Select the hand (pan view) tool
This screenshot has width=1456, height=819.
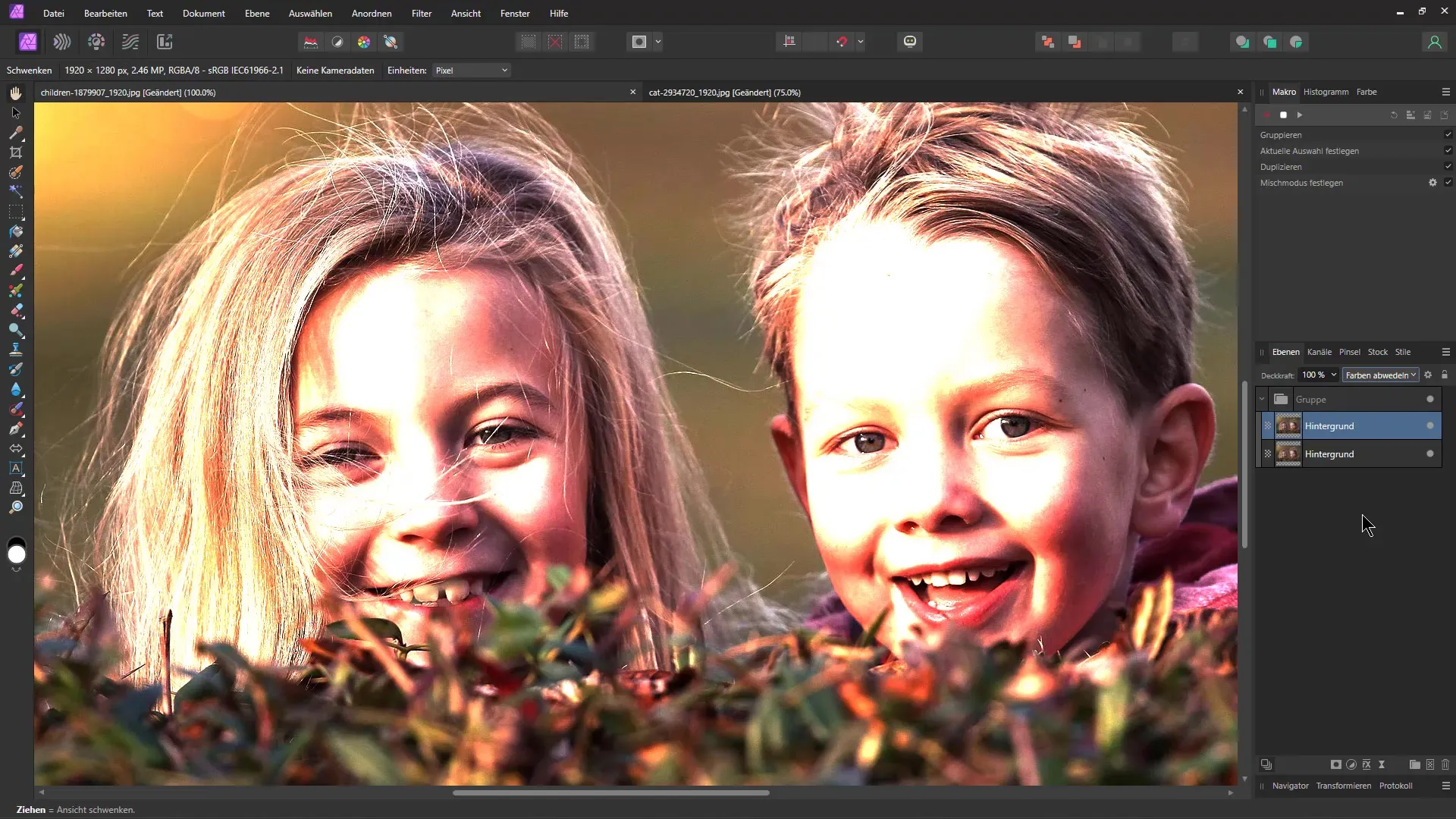coord(16,93)
